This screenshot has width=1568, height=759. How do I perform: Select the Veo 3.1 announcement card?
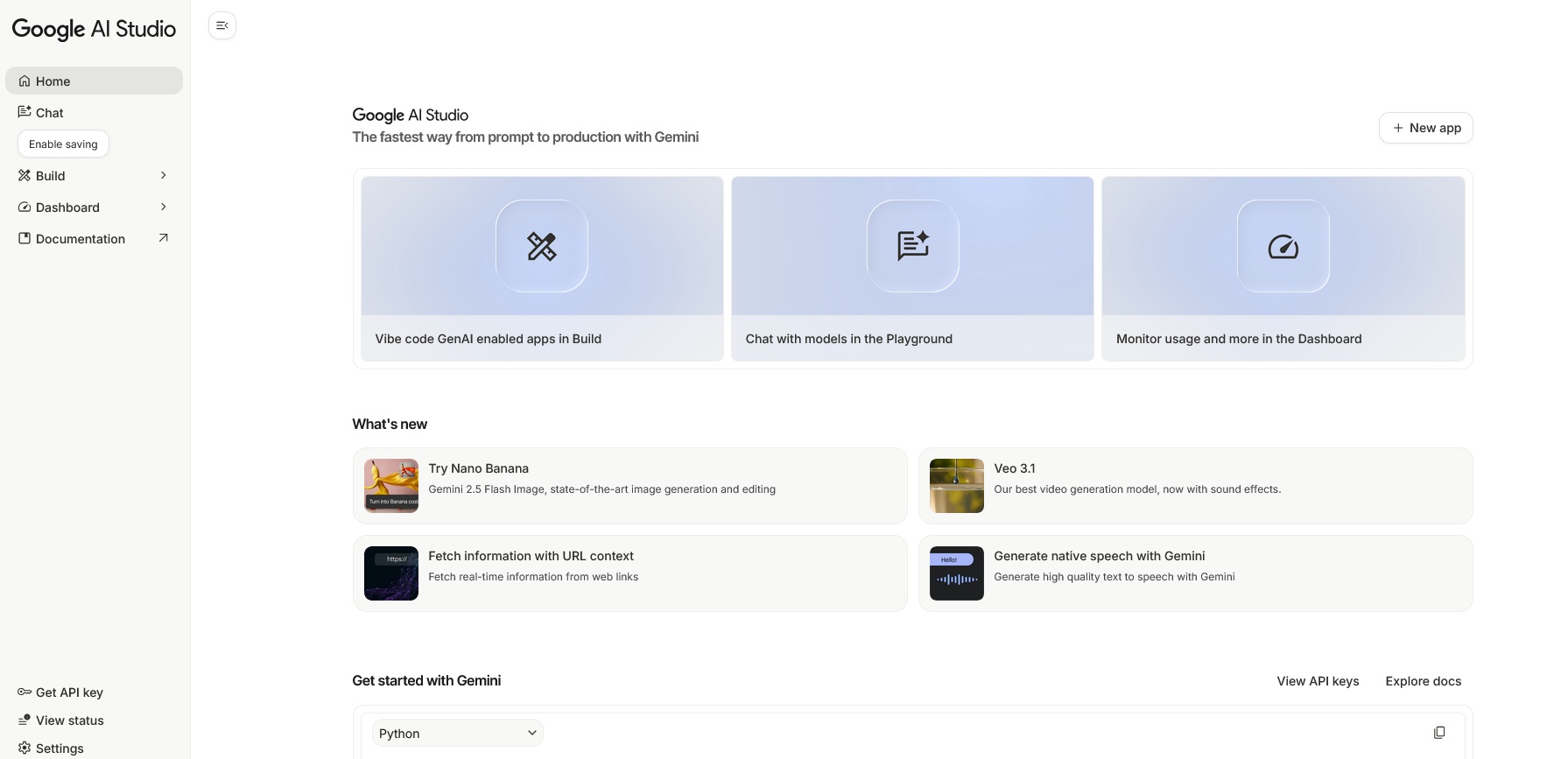click(1195, 486)
